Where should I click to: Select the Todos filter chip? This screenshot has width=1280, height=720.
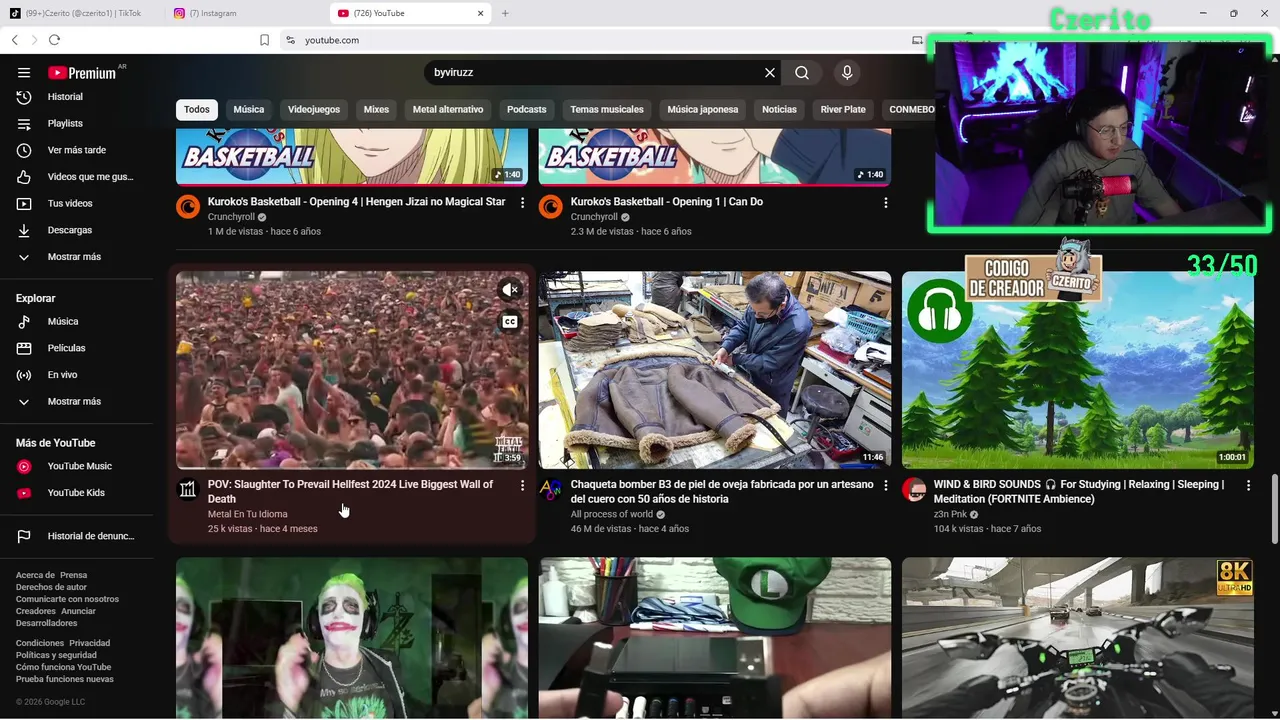tap(197, 110)
